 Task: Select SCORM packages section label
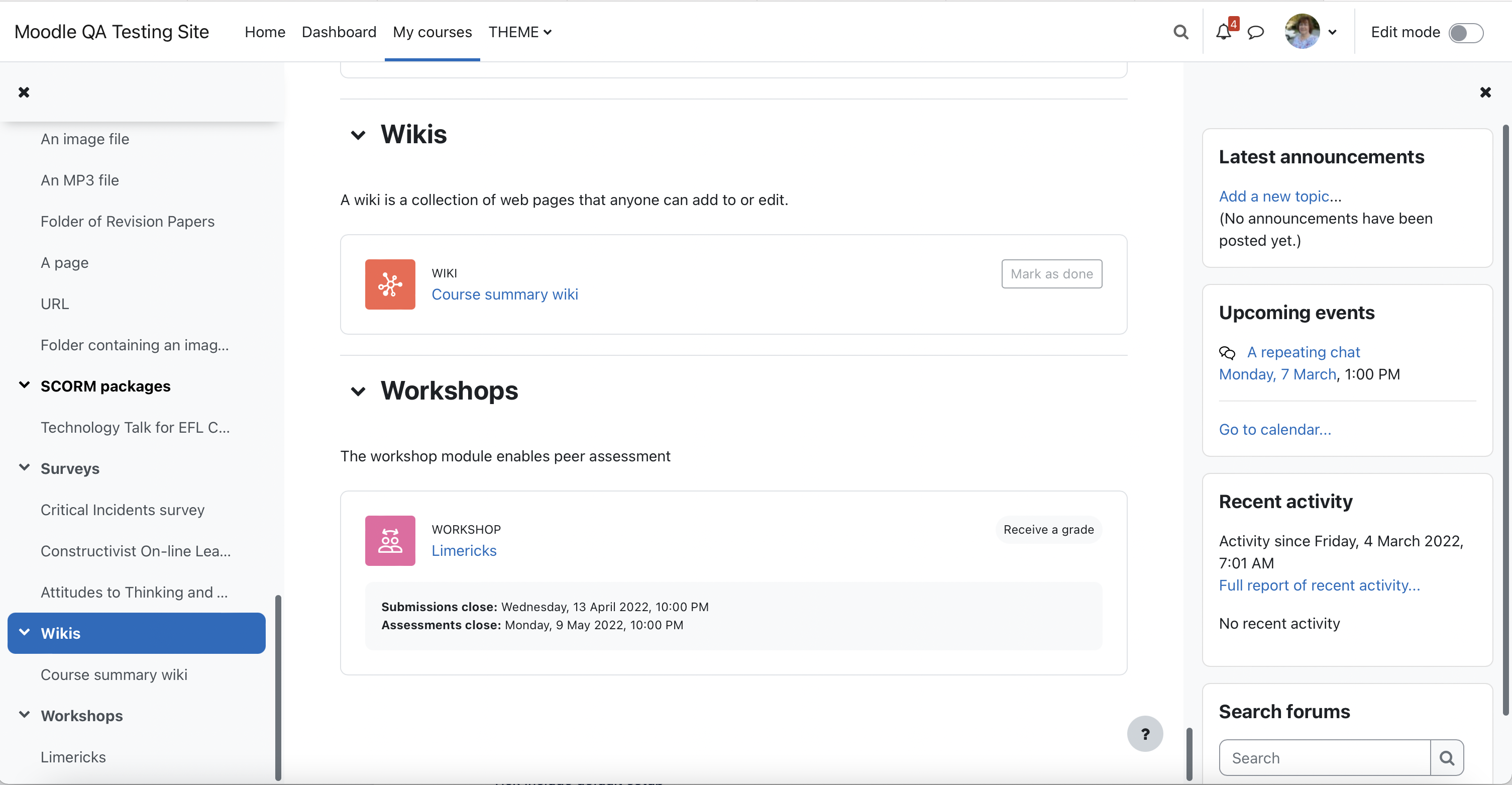coord(105,386)
